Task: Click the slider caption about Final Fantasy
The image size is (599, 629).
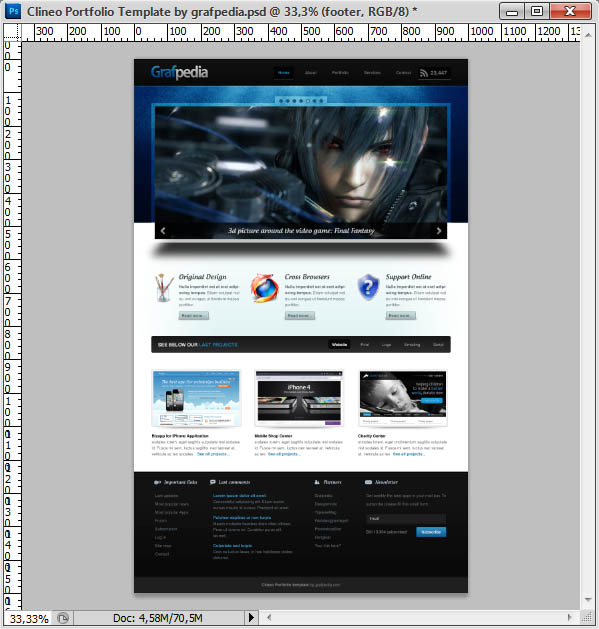Action: [x=301, y=231]
